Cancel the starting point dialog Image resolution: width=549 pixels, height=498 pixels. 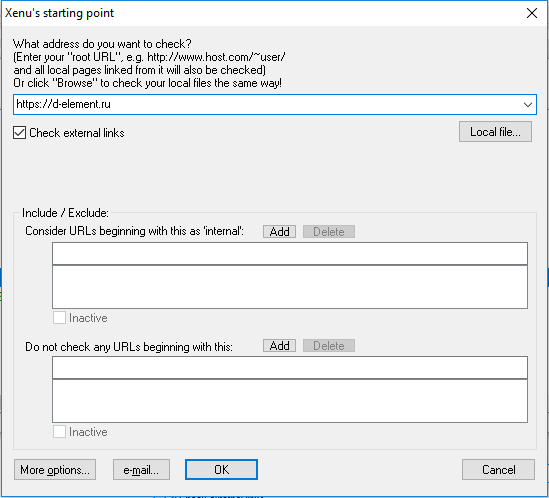(x=498, y=470)
